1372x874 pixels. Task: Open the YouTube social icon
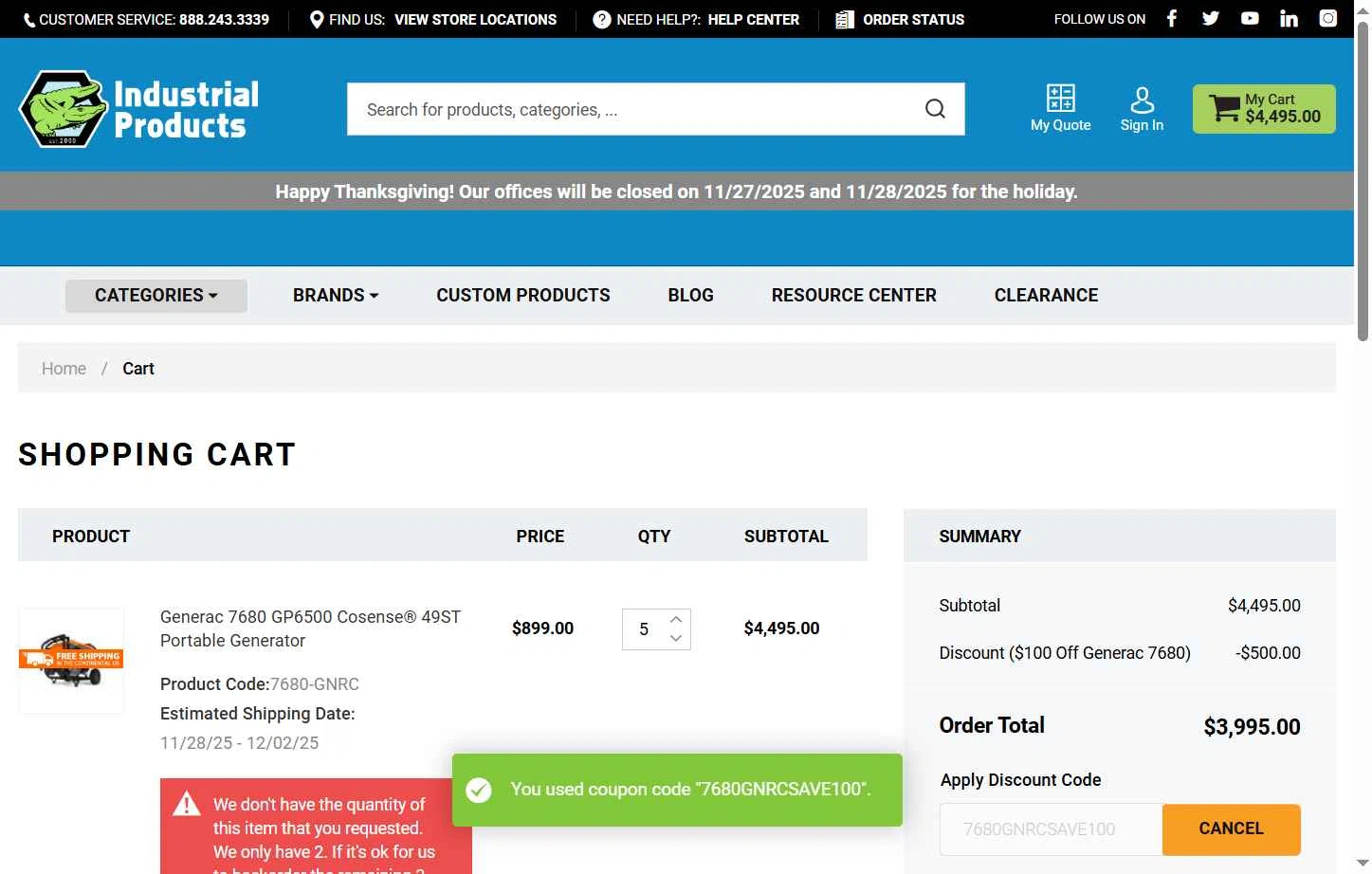[1250, 18]
